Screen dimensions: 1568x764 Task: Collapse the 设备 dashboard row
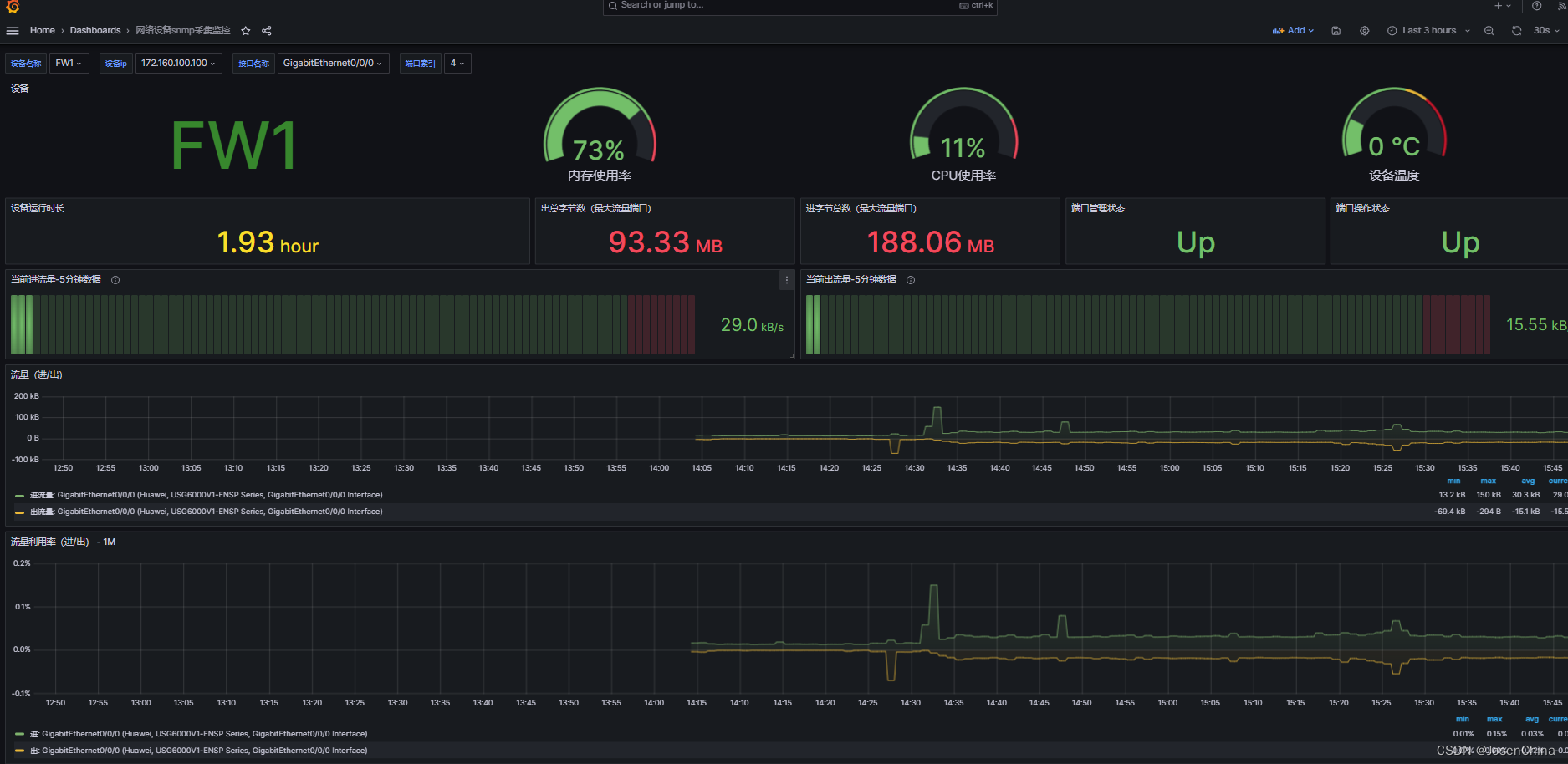pos(20,89)
